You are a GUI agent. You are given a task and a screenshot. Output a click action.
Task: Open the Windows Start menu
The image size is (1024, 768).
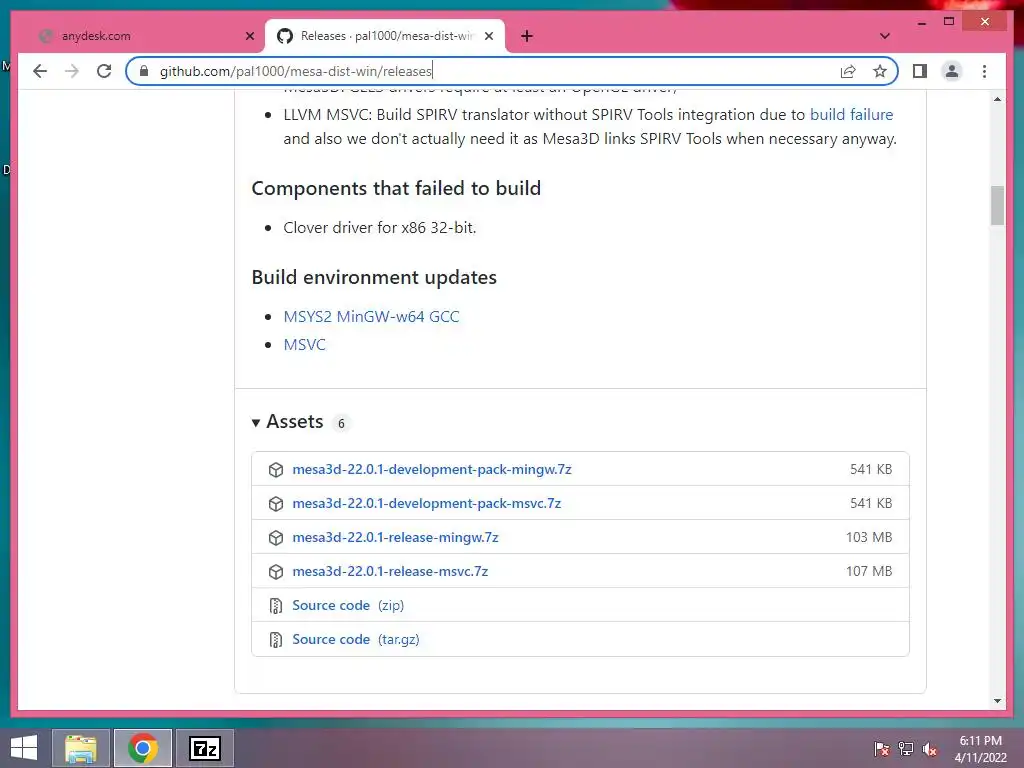click(24, 748)
